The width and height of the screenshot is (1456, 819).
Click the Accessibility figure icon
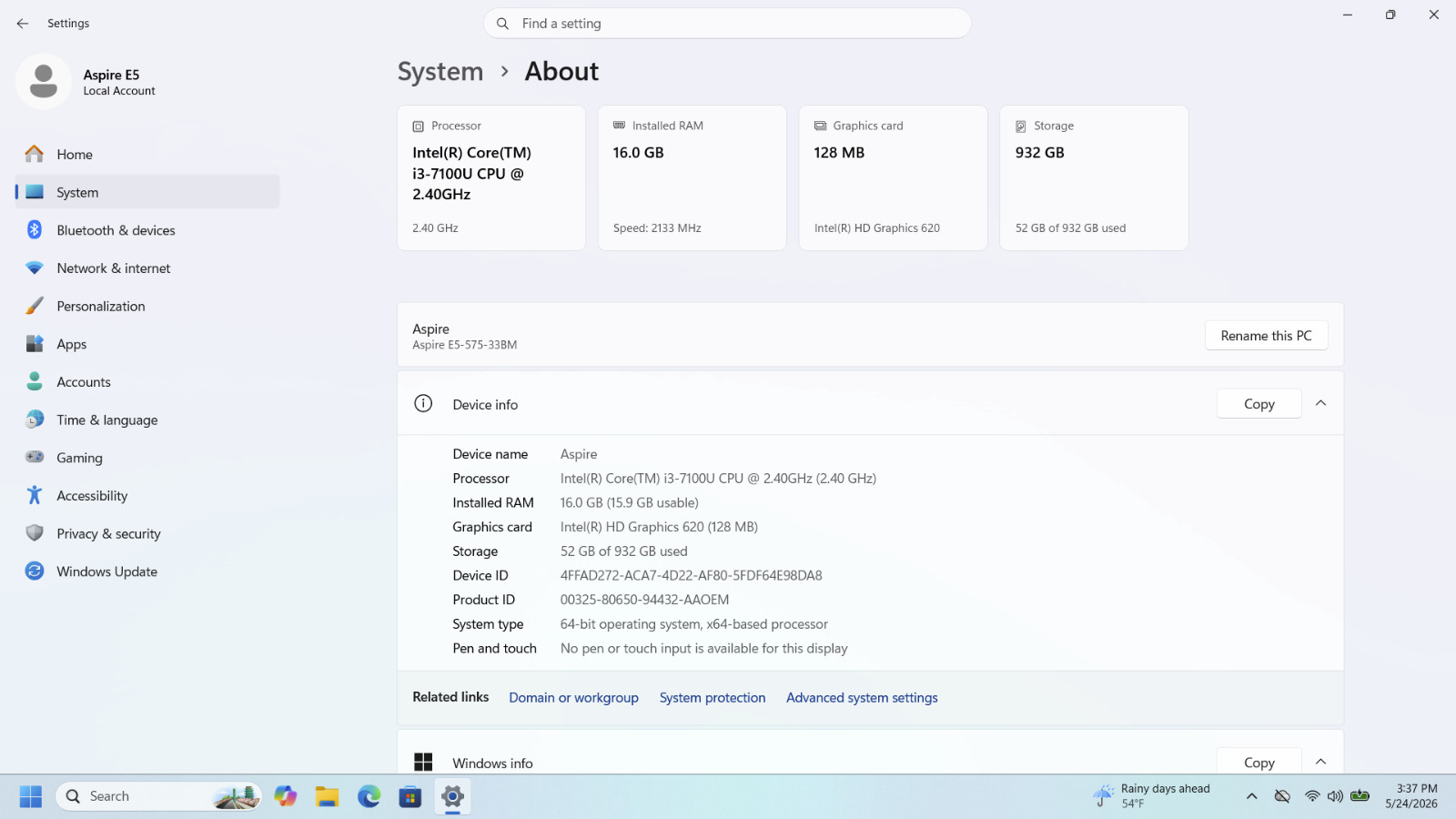[35, 495]
